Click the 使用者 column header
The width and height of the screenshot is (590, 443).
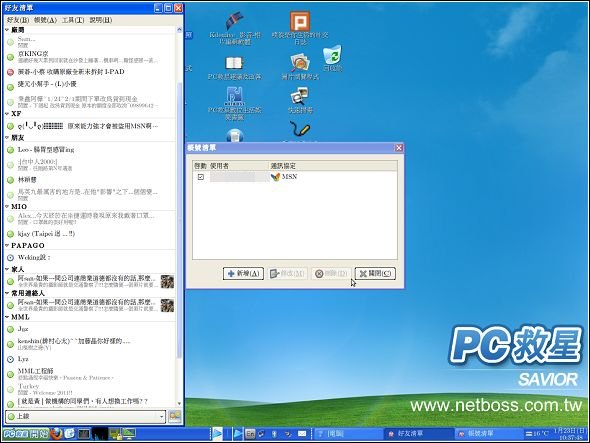pos(239,166)
